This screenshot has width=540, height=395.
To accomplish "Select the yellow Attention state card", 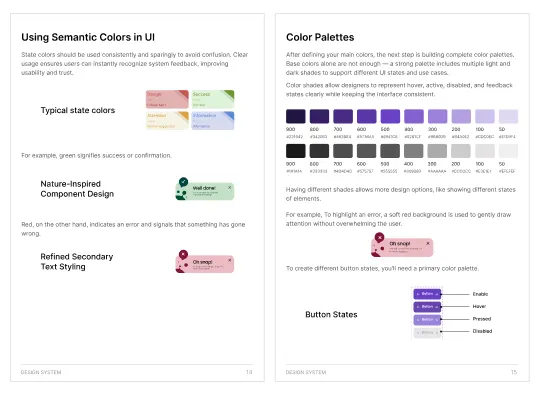I will (167, 120).
